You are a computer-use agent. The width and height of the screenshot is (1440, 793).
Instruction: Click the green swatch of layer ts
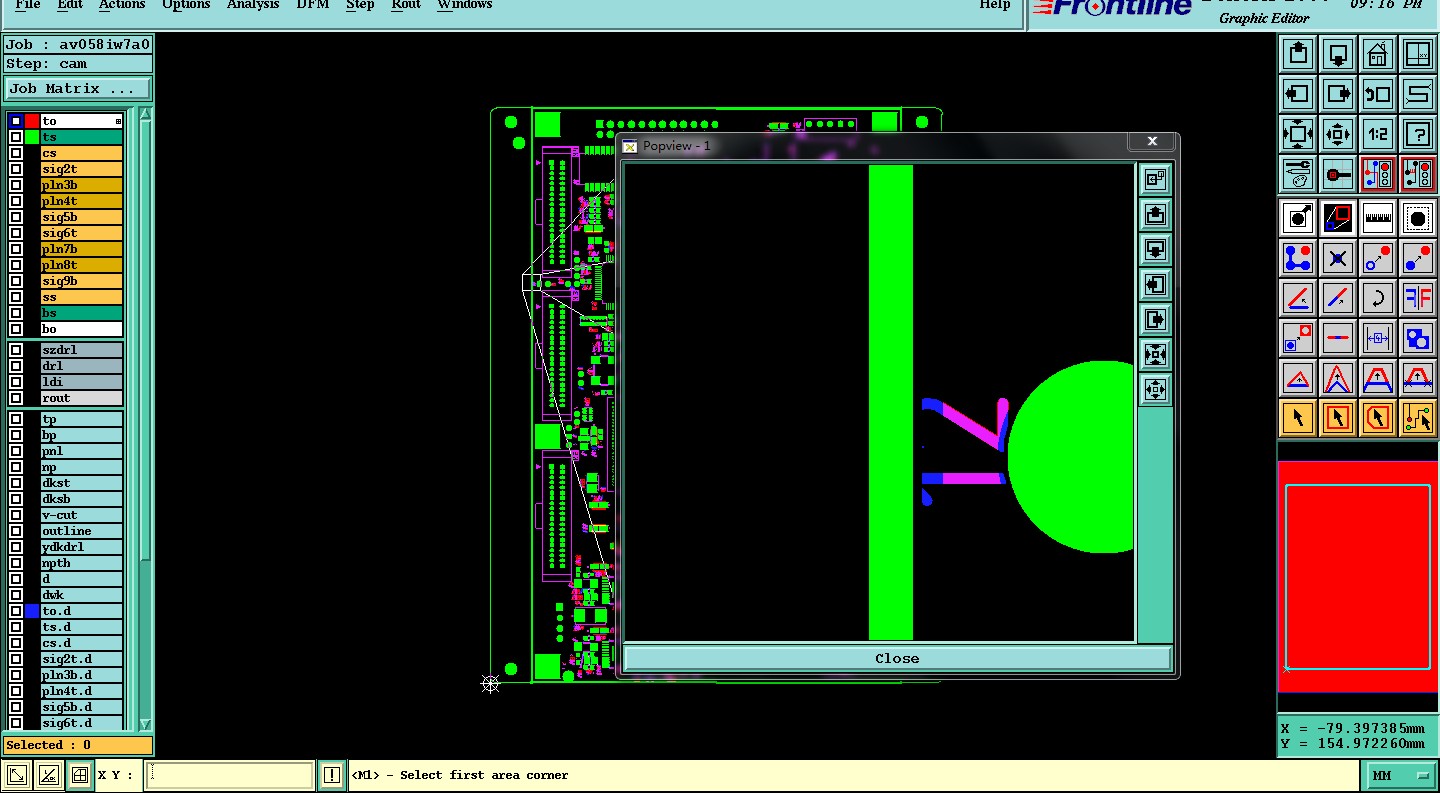pyautogui.click(x=32, y=137)
